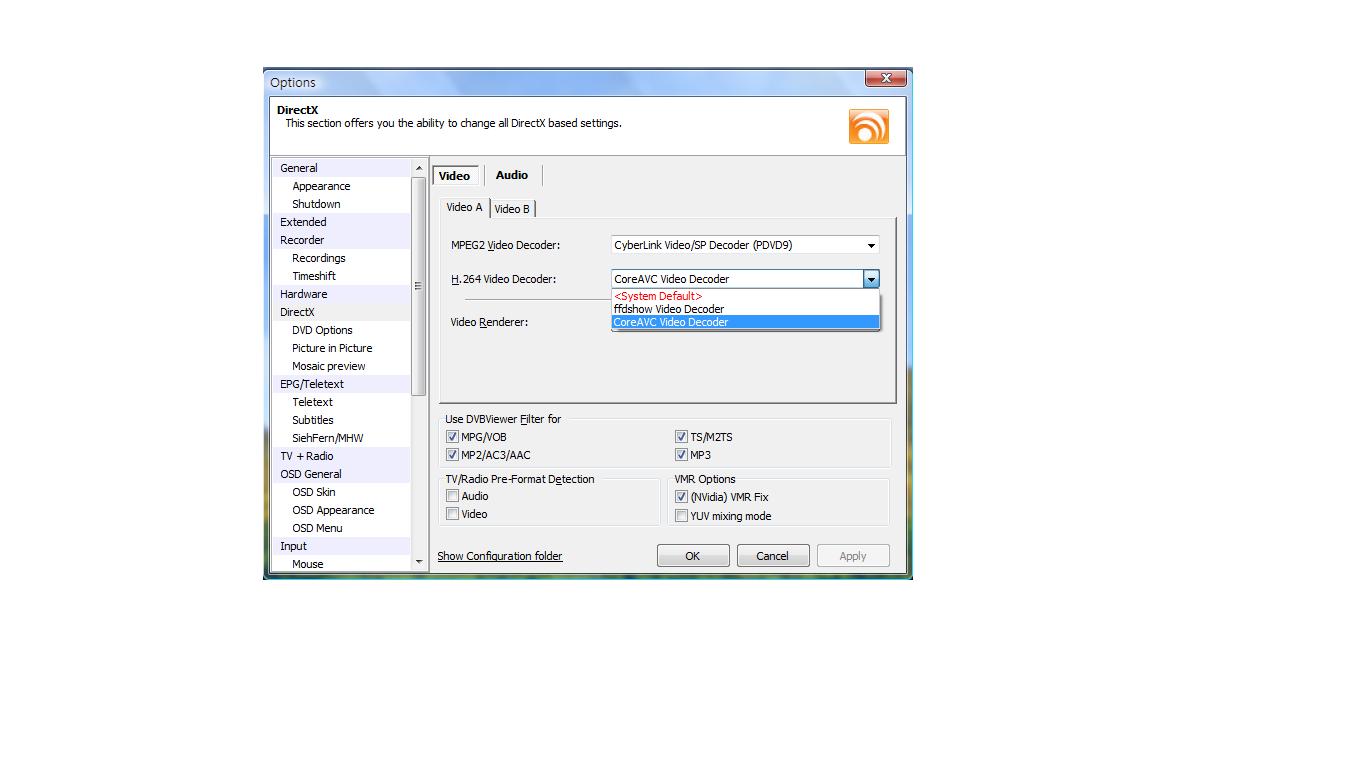
Task: Click the Apply button
Action: point(853,556)
